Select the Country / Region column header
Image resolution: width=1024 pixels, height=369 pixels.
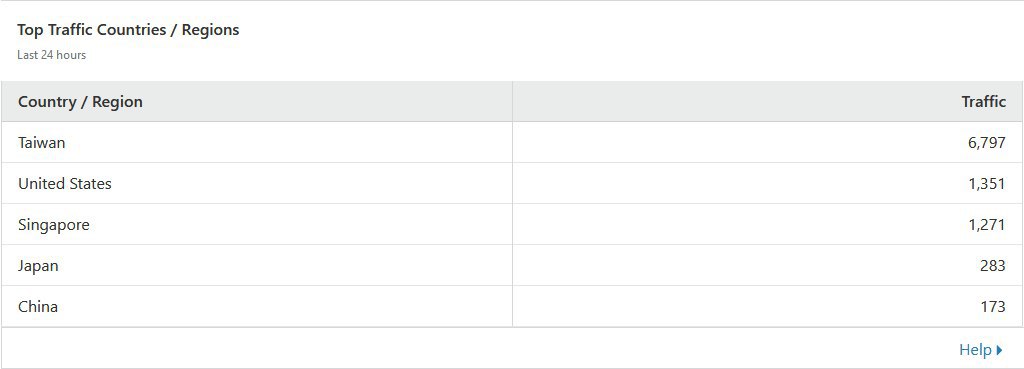coord(257,102)
